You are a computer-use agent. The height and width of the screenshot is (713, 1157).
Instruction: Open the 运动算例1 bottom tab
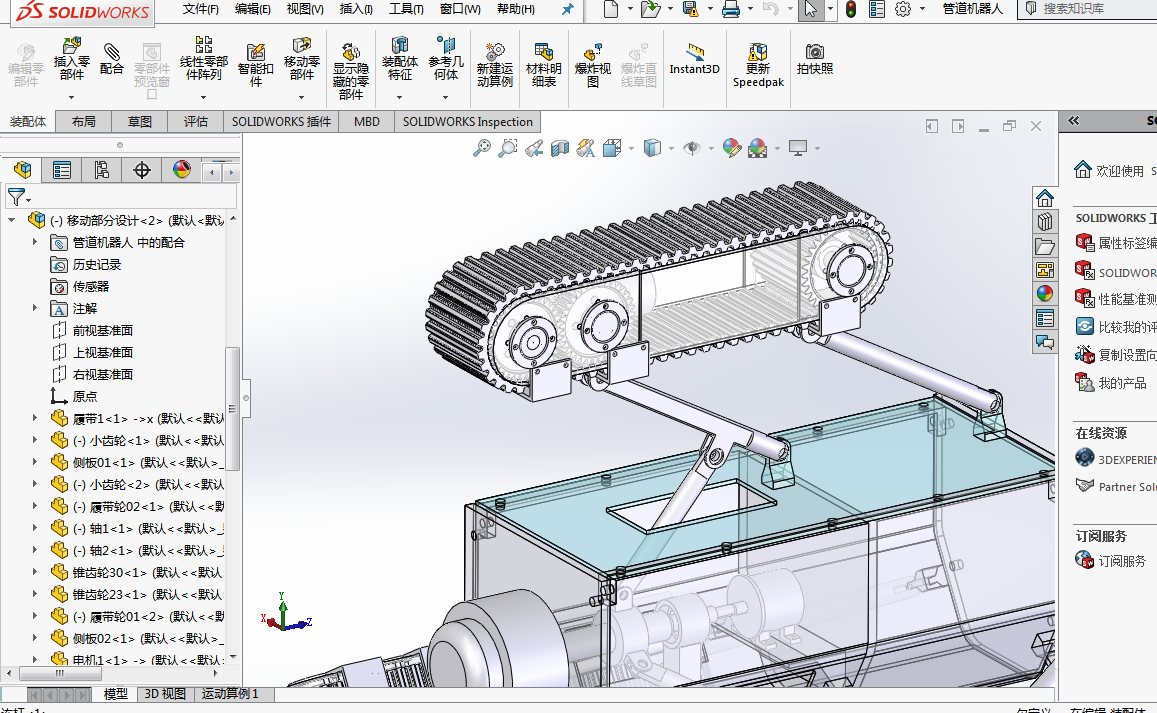[x=230, y=693]
